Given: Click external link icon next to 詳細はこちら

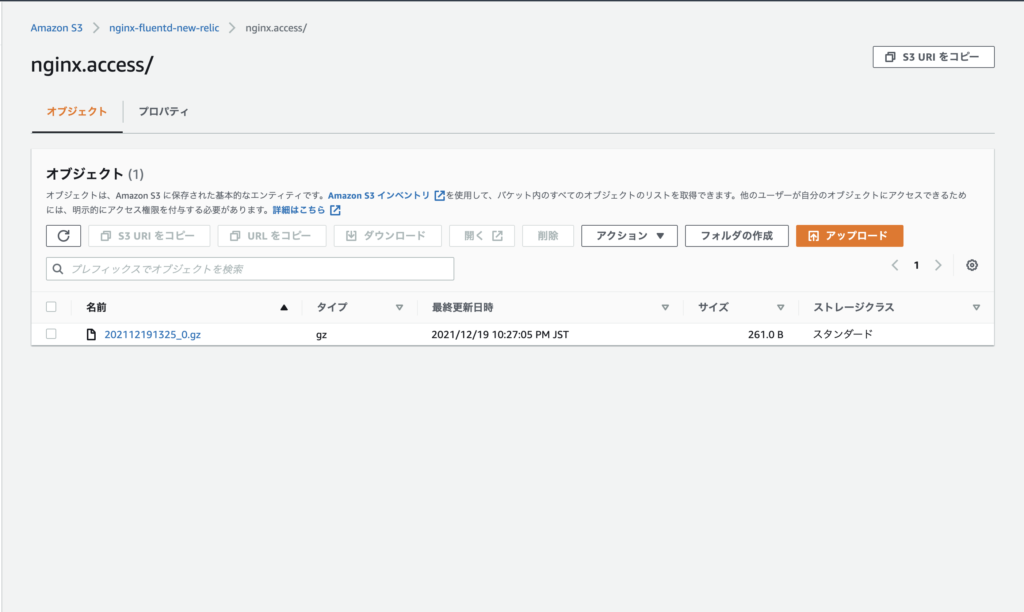Looking at the screenshot, I should (334, 210).
